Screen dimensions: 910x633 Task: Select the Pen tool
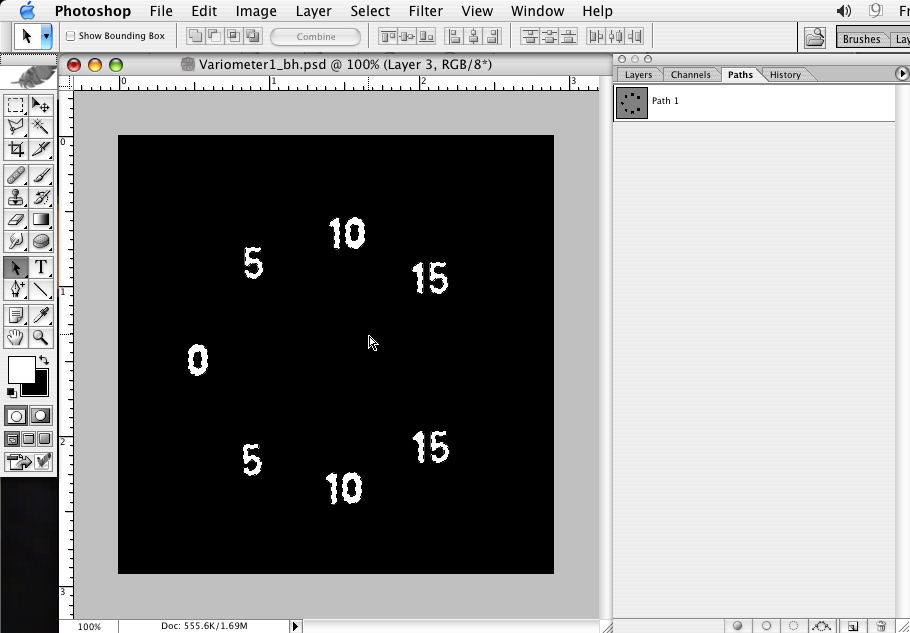pos(16,290)
